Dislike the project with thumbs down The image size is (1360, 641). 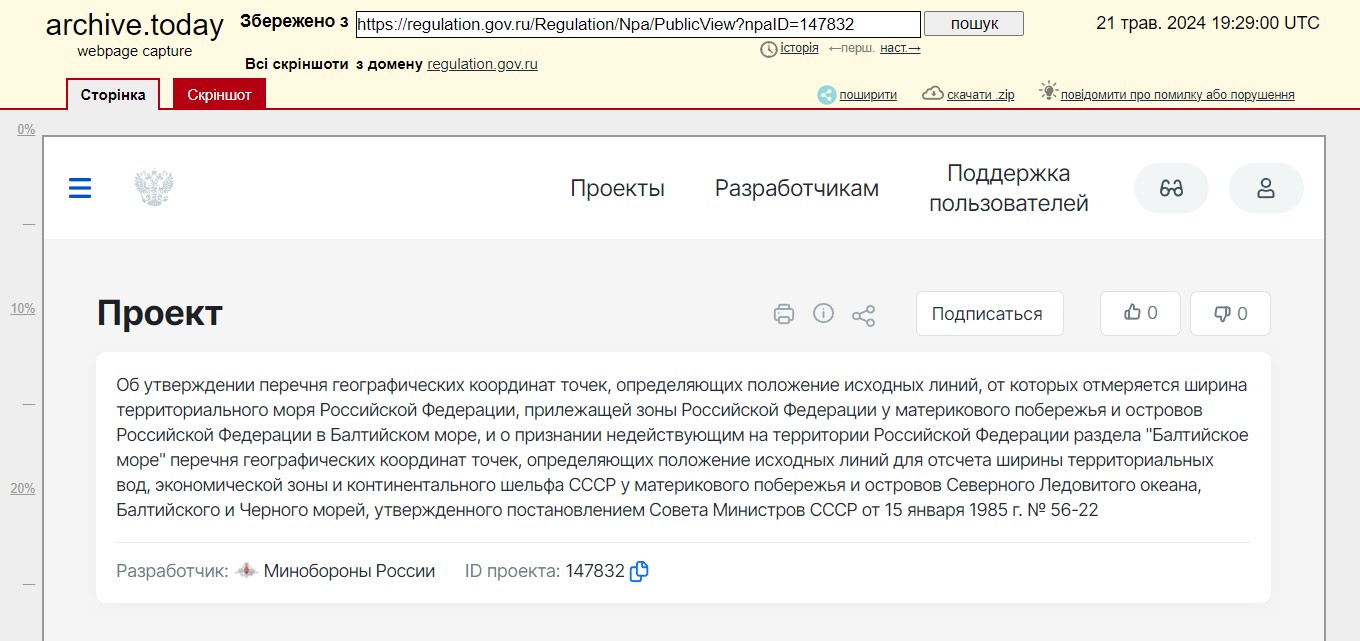[1230, 314]
